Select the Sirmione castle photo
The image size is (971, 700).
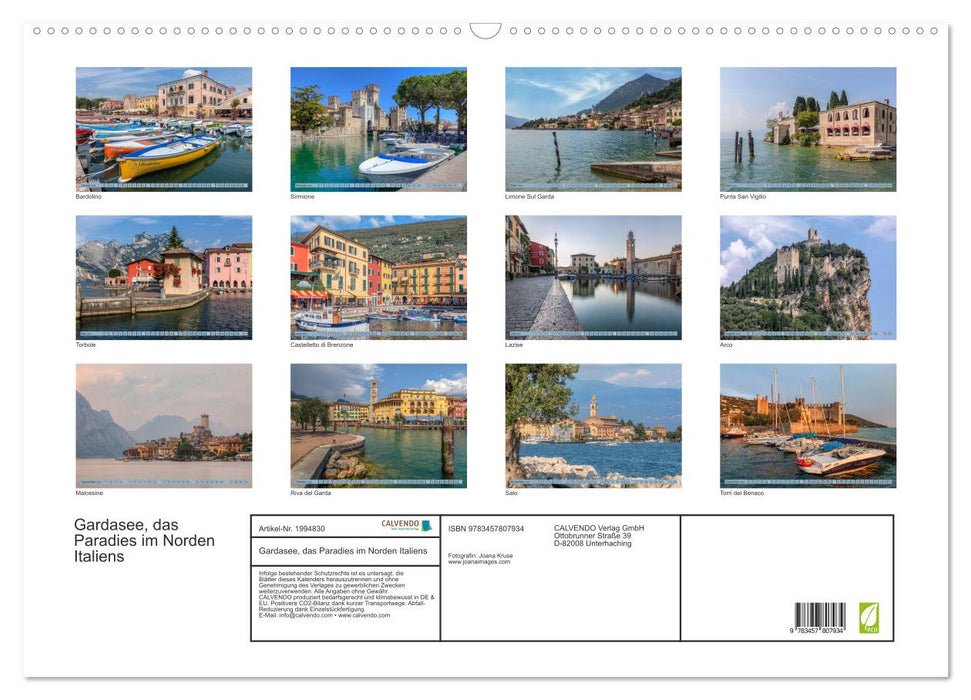coord(378,128)
